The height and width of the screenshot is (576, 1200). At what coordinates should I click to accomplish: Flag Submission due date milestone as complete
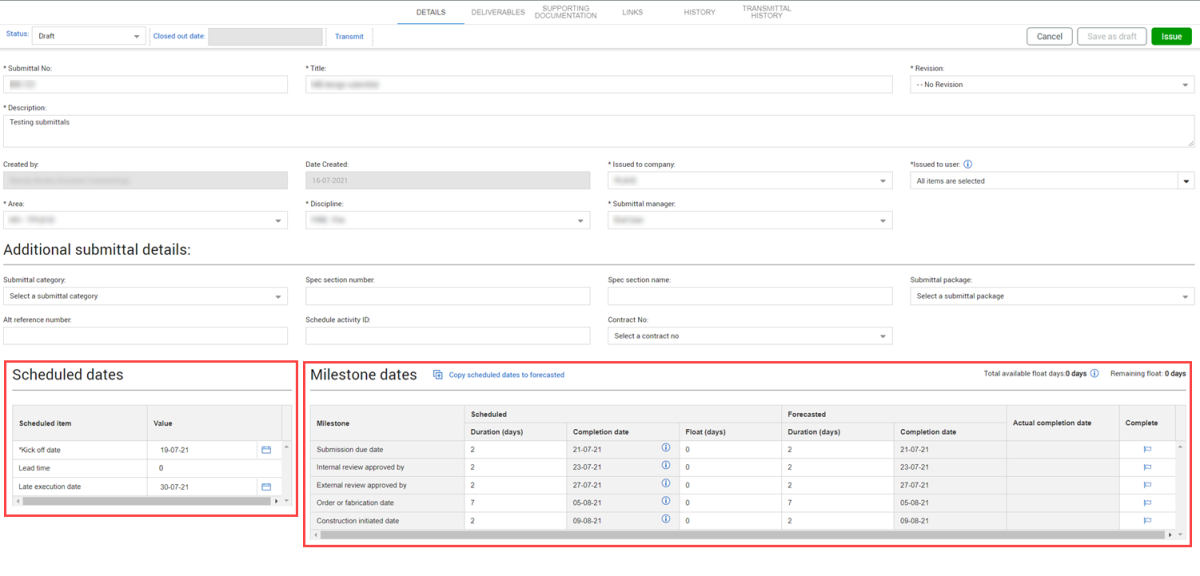point(1147,449)
